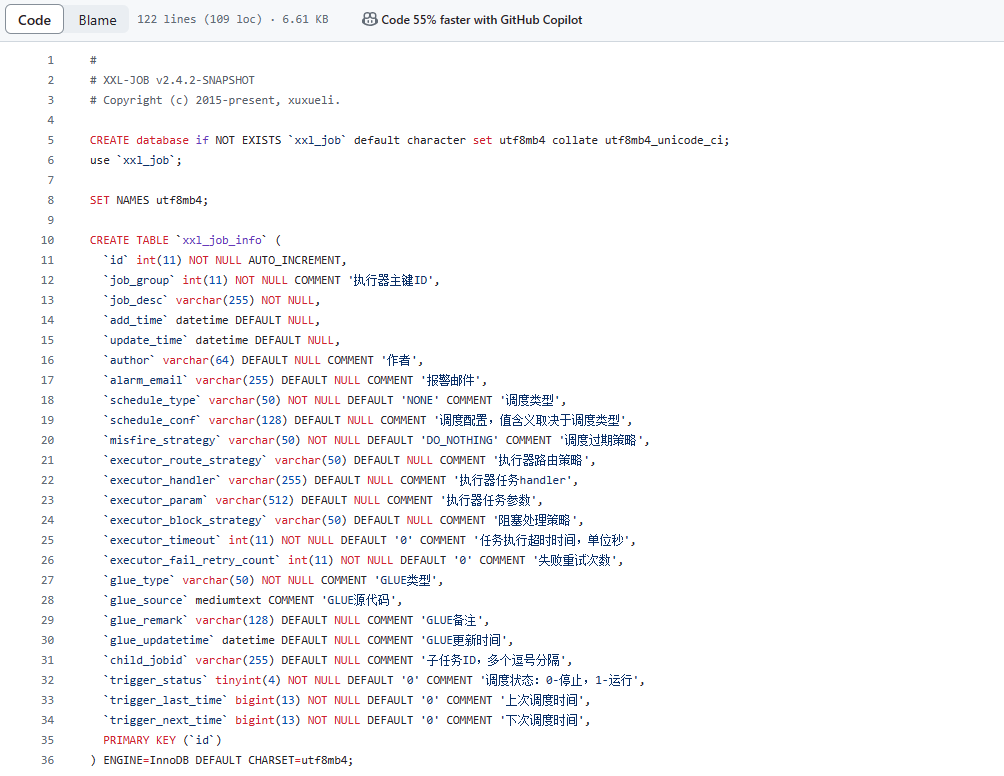Click the '# XXL-JOB v2.4.2-SNAPSHOT' comment line
Viewport: 1004px width, 776px height.
click(x=172, y=80)
